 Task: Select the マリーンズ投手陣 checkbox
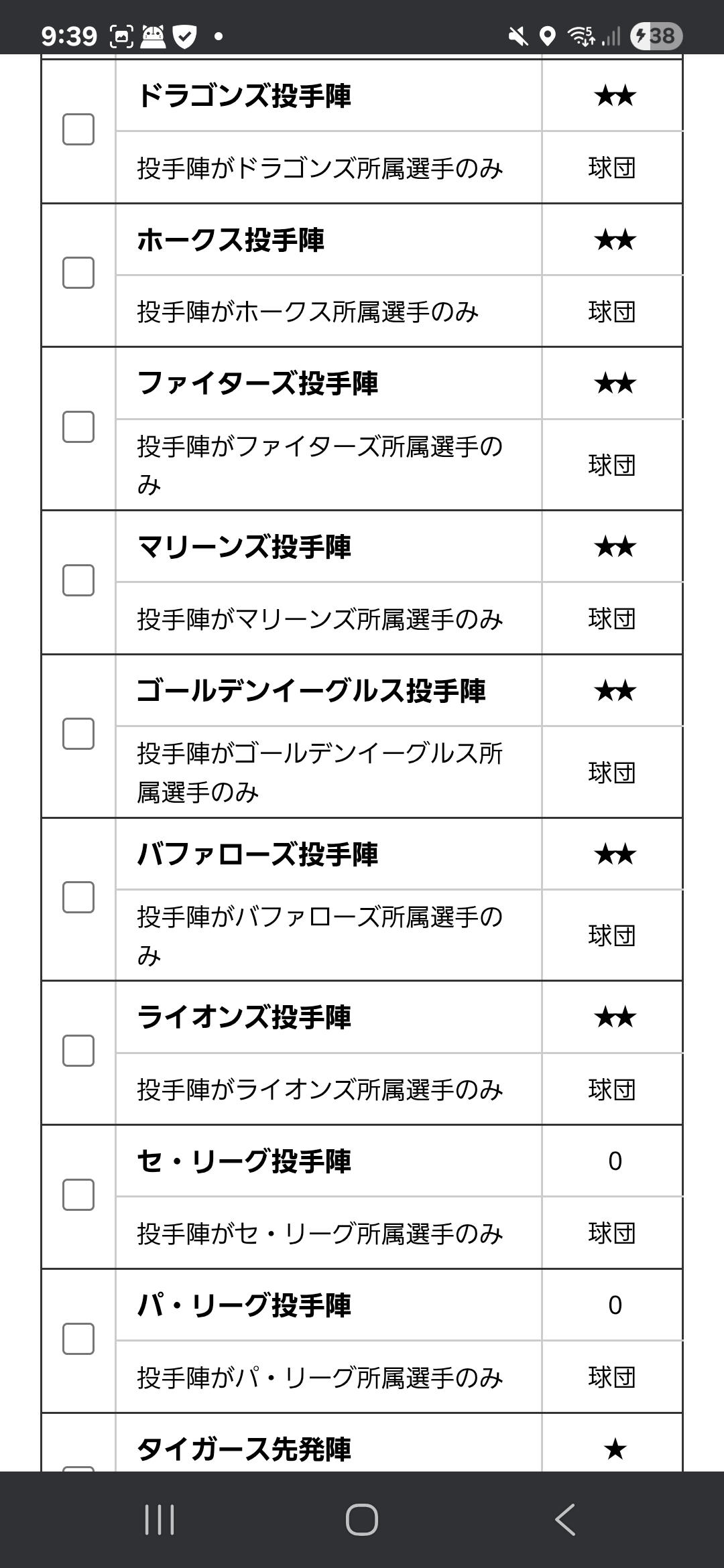click(x=78, y=580)
